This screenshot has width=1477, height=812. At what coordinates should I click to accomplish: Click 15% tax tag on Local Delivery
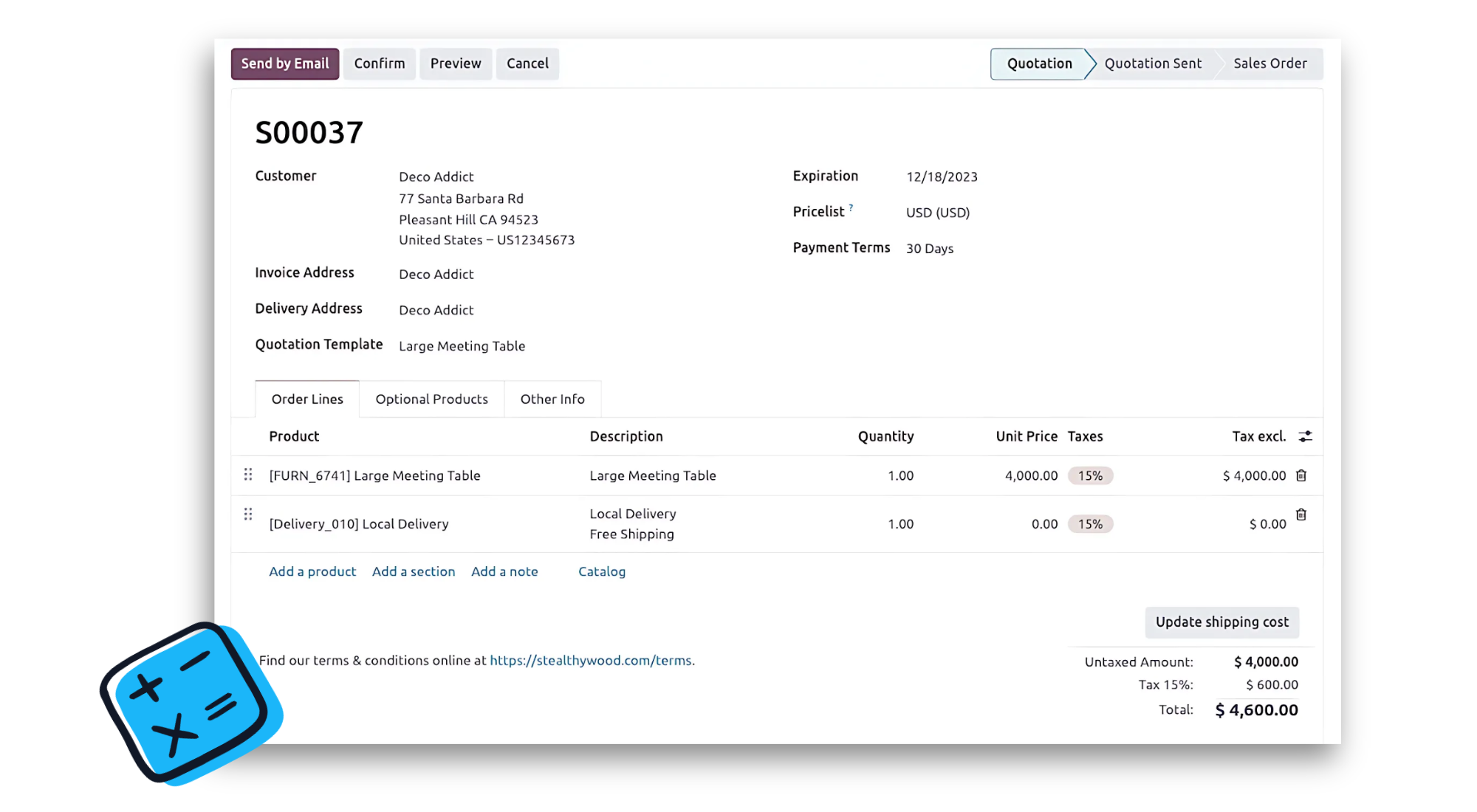(x=1090, y=524)
